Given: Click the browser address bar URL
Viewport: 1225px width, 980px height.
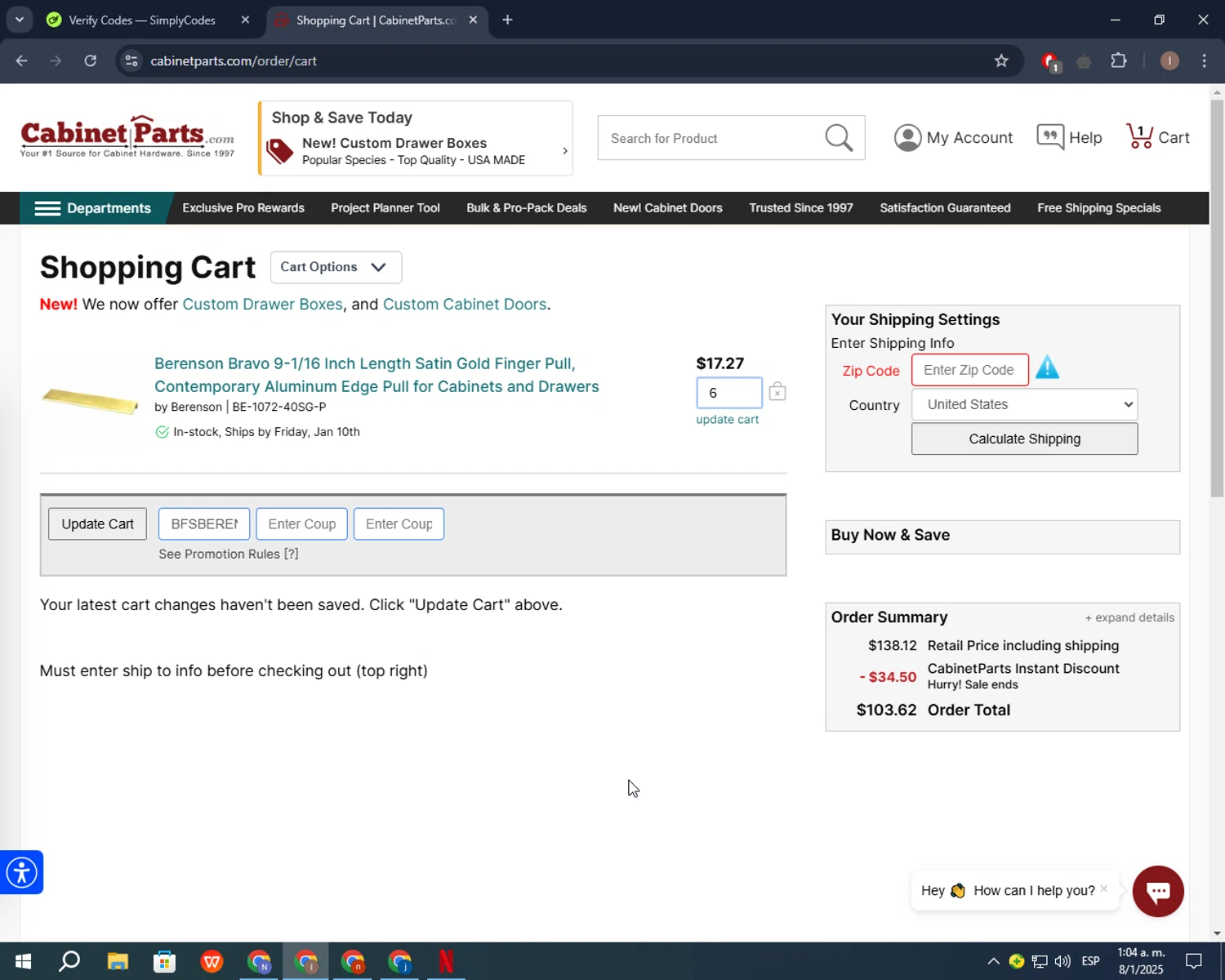Looking at the screenshot, I should [x=234, y=61].
